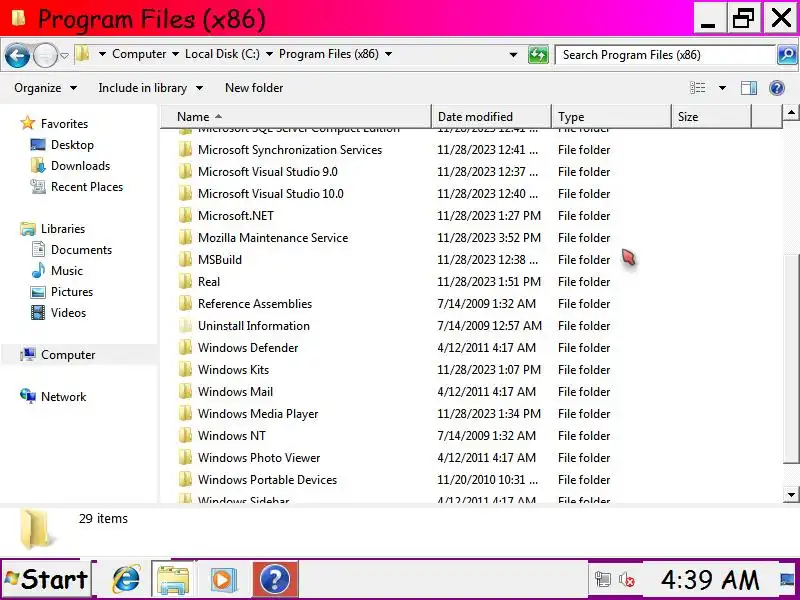Click the Windows Mail folder icon
Image resolution: width=800 pixels, height=600 pixels.
pos(185,391)
